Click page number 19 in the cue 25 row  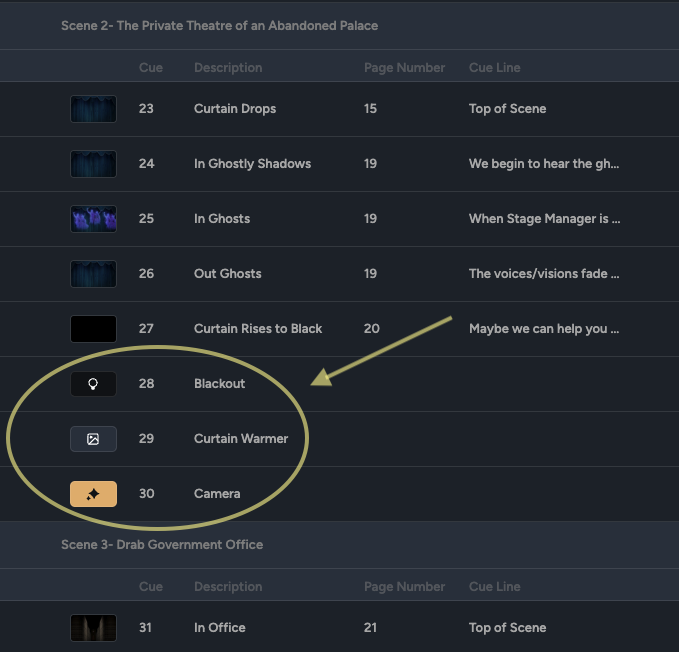pos(370,219)
